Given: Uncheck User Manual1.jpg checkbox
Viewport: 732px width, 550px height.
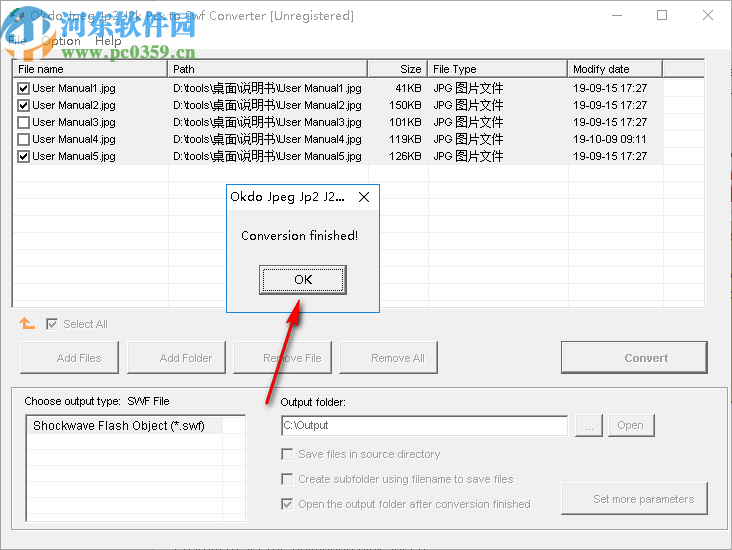Looking at the screenshot, I should click(23, 88).
